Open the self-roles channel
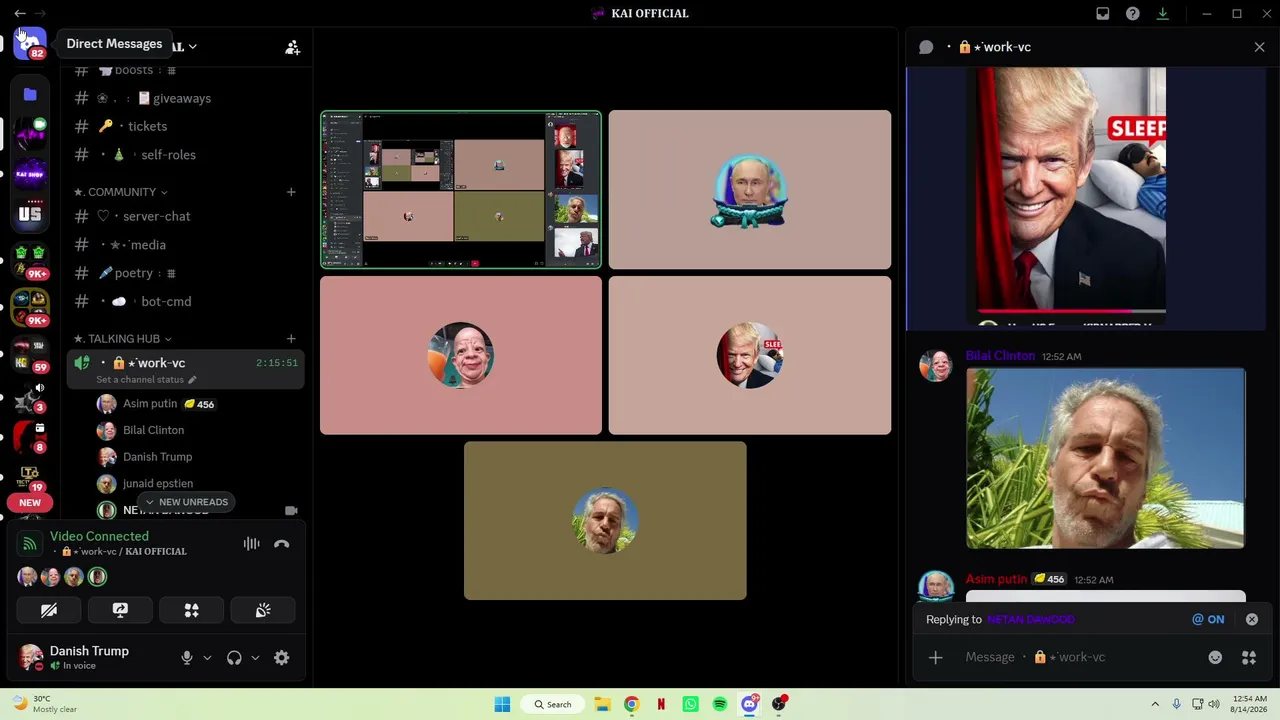This screenshot has width=1280, height=720. coord(185,155)
